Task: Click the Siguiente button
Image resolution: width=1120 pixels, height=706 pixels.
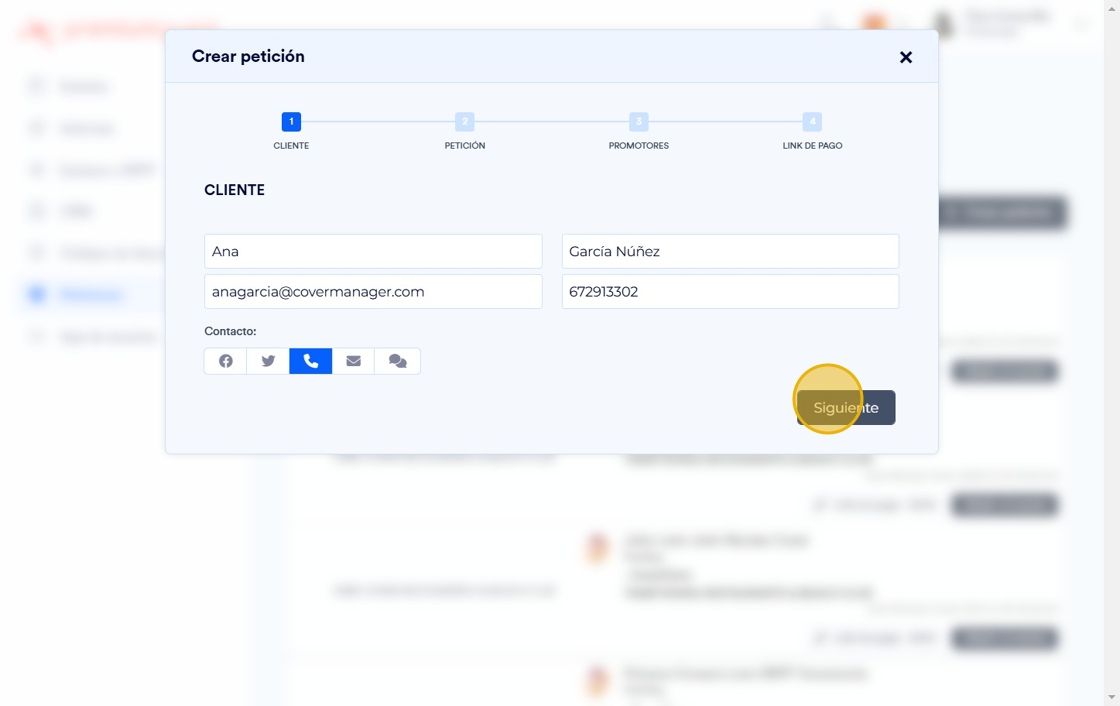Action: click(846, 408)
